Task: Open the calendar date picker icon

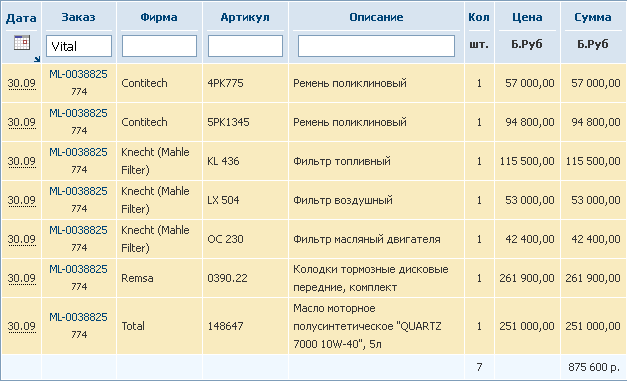Action: (x=22, y=42)
